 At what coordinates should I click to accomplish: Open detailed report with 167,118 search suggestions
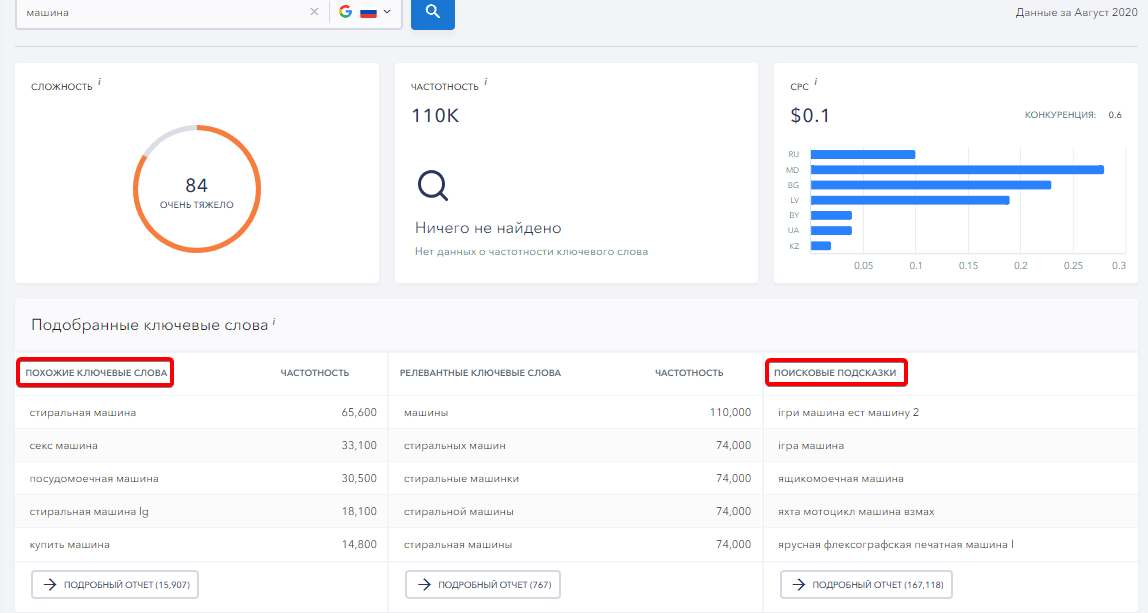point(866,584)
